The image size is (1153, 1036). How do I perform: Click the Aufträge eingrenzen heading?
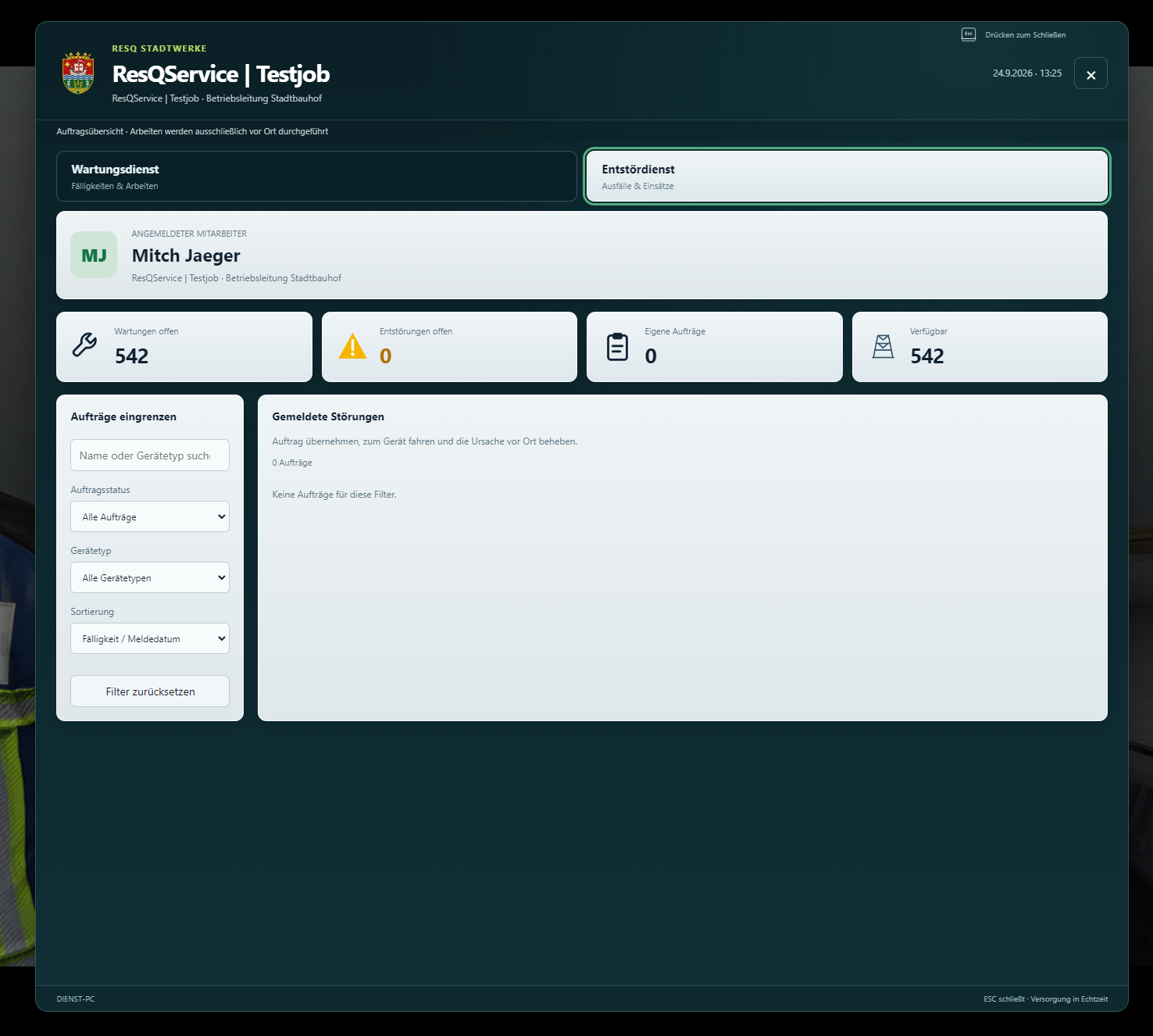click(123, 416)
